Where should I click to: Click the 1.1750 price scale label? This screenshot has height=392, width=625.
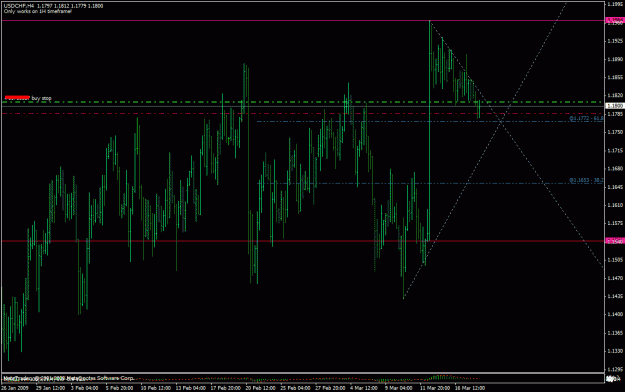[615, 132]
